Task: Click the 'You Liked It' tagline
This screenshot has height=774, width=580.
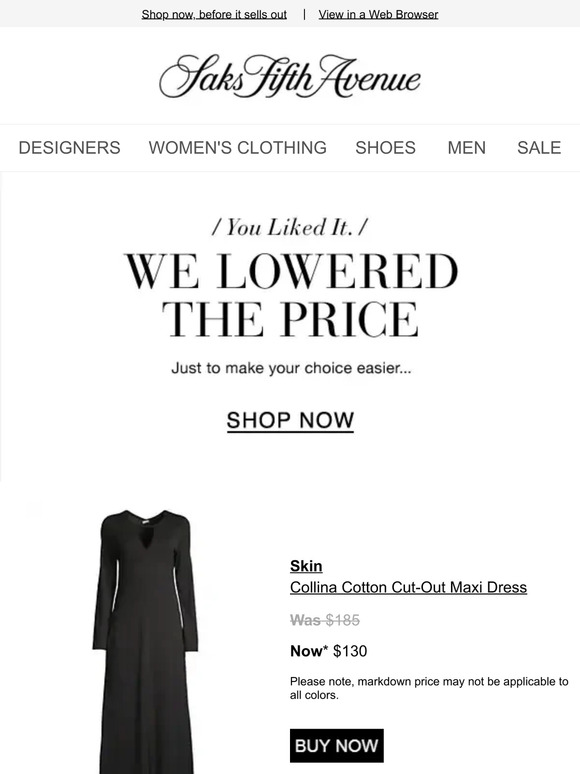Action: (x=290, y=228)
